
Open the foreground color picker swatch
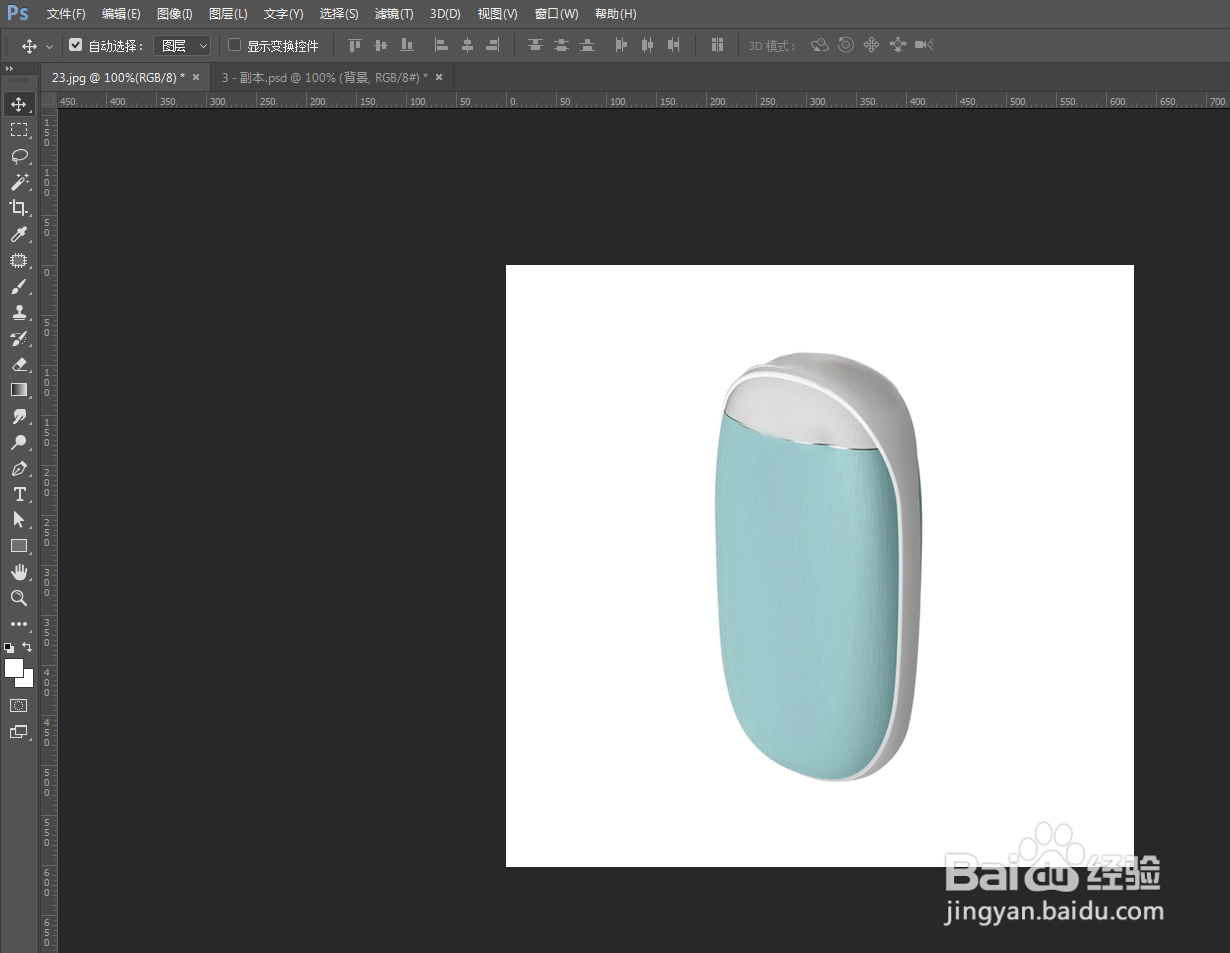[12, 666]
